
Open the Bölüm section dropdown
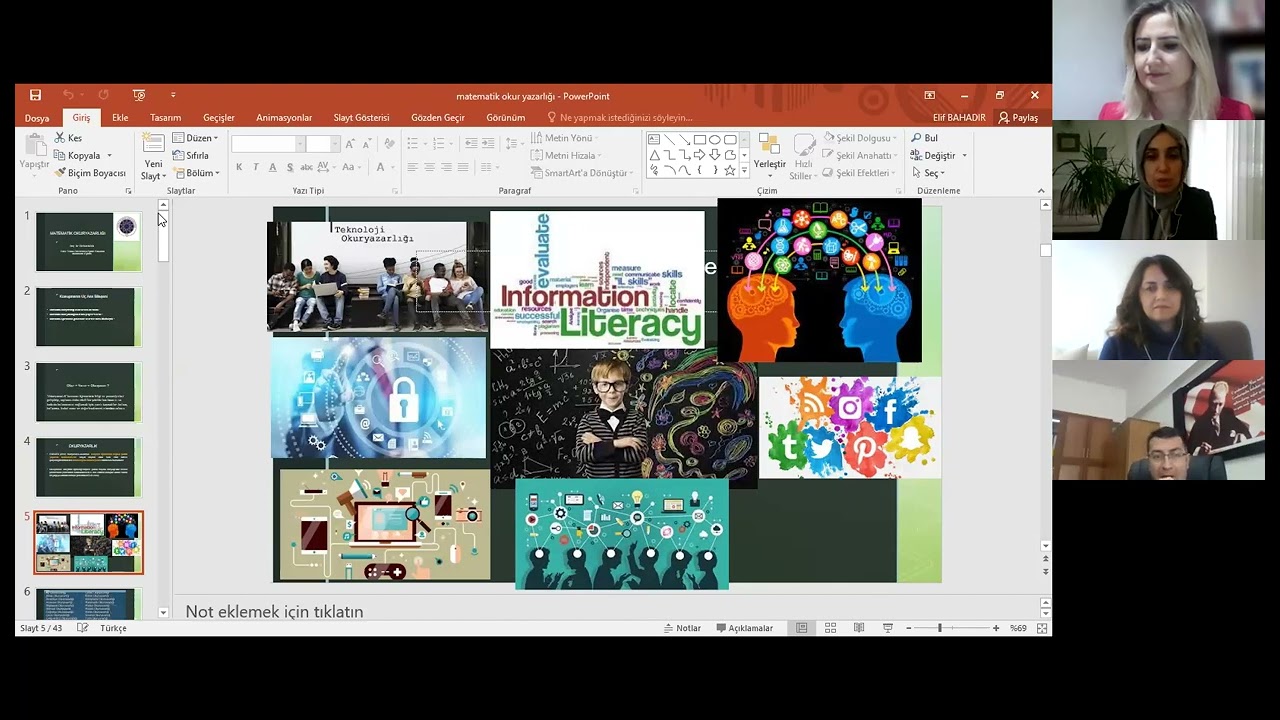tap(196, 173)
